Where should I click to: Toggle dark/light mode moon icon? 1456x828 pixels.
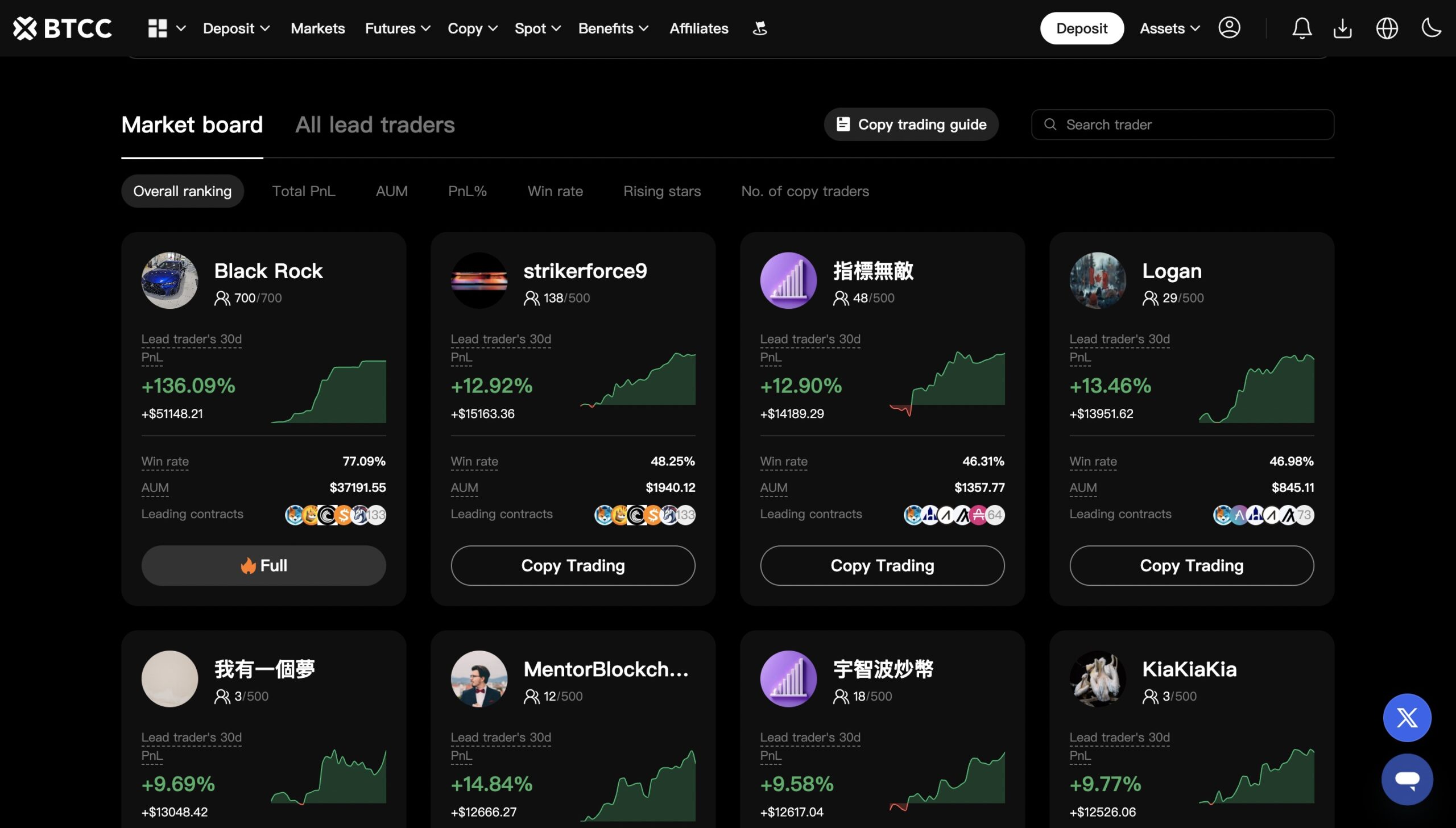1431,28
